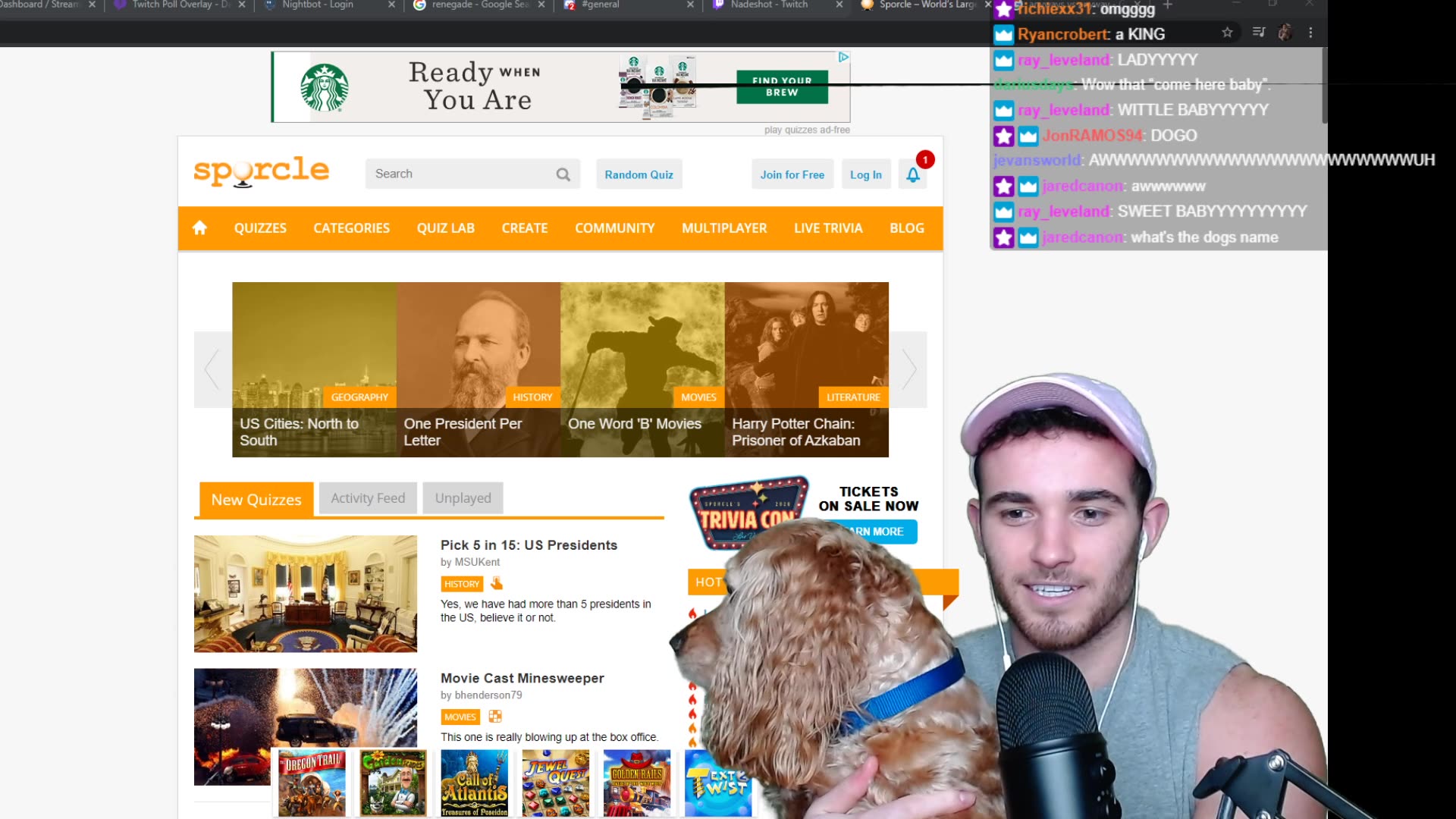Viewport: 1456px width, 819px height.
Task: Open COMMUNITY menu item
Action: [x=614, y=228]
